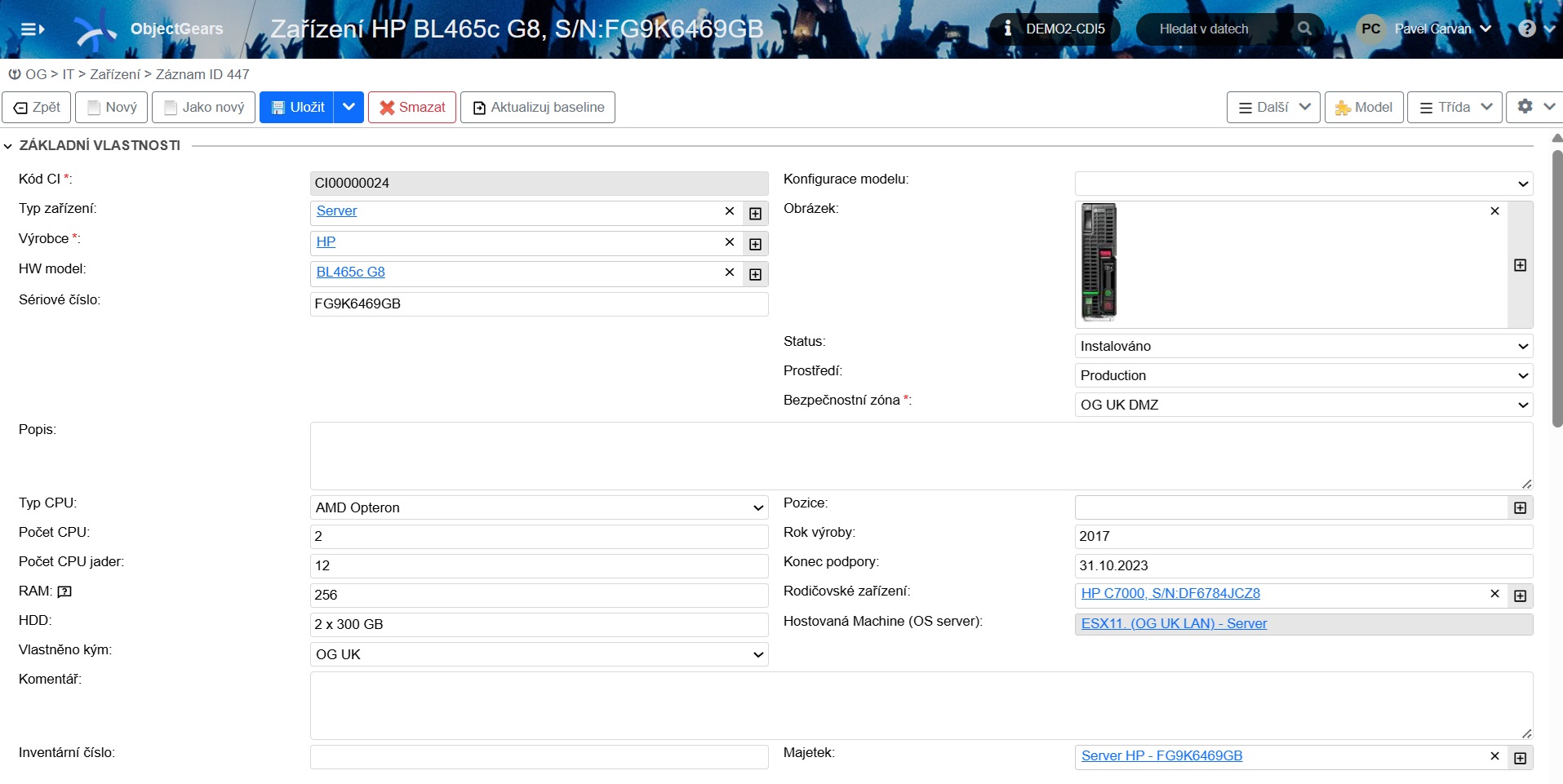This screenshot has height=784, width=1563.
Task: Collapse the ZÁKLADNÍ VLASTNOSTI section
Action: [x=8, y=146]
